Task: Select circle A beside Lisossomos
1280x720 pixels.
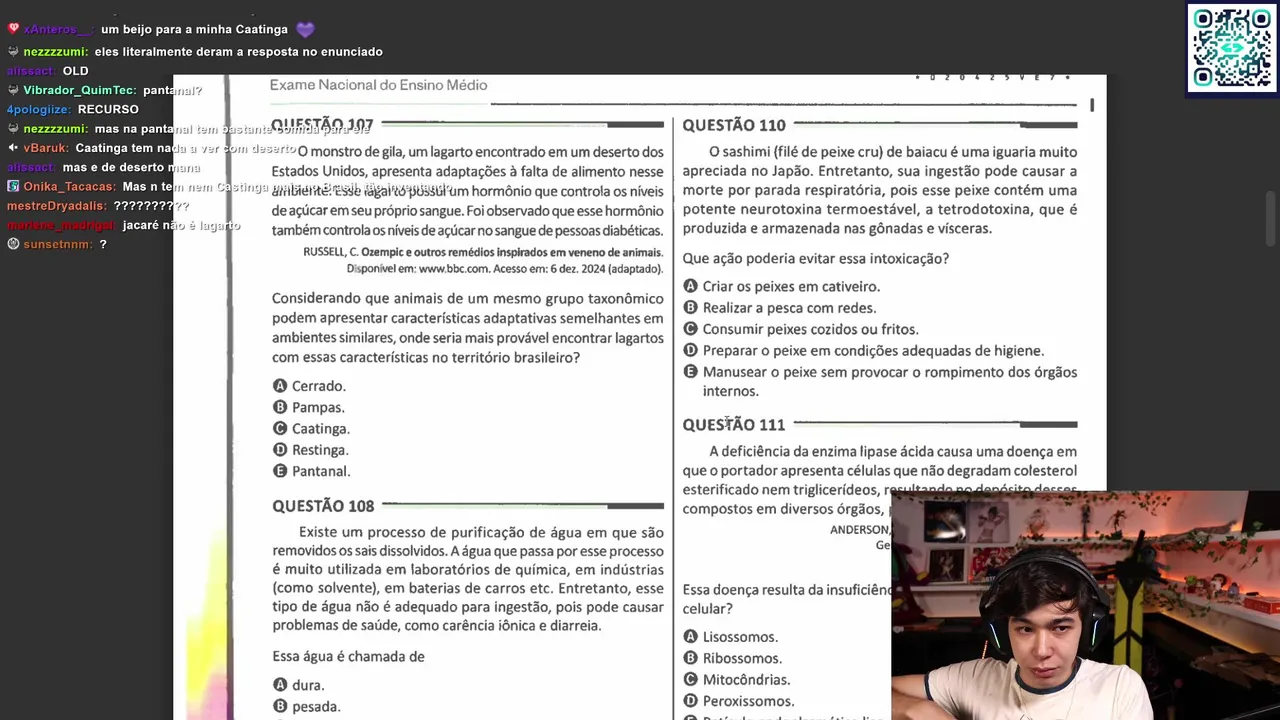Action: 690,637
